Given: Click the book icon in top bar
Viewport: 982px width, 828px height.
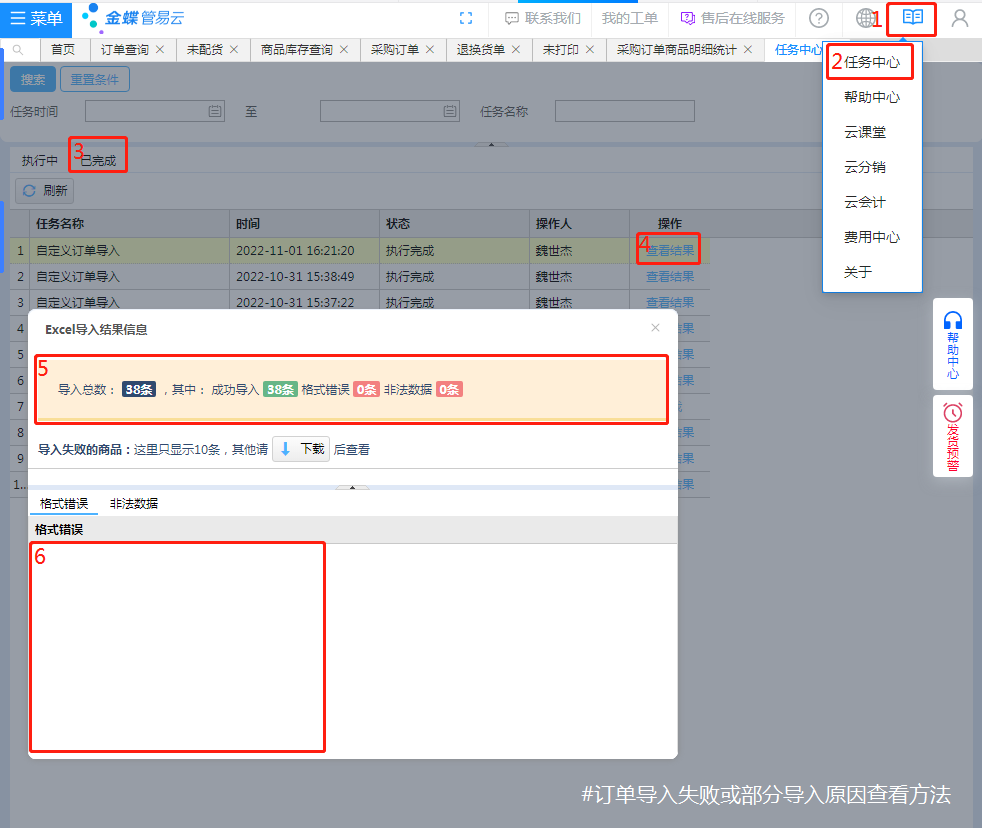Looking at the screenshot, I should coord(912,18).
